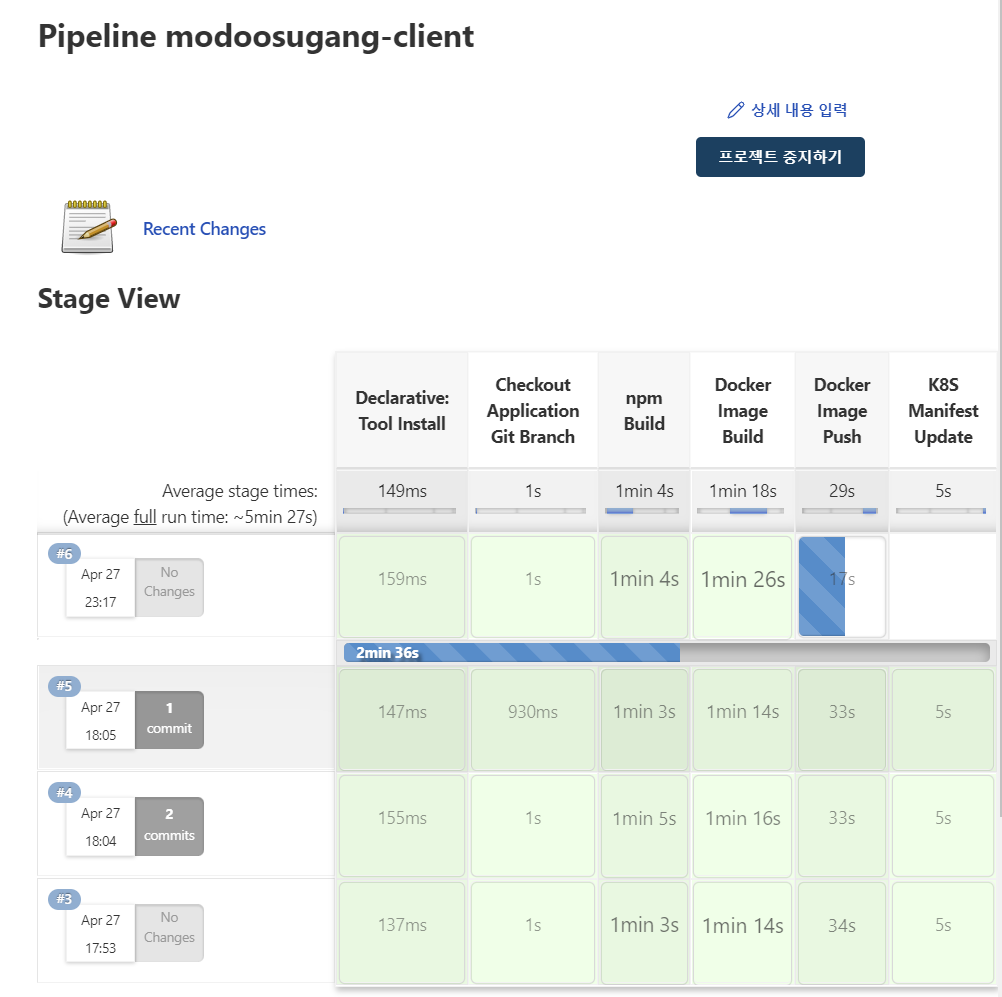Click the average 1min 18s Docker Build time
Image resolution: width=1002 pixels, height=997 pixels.
(743, 491)
